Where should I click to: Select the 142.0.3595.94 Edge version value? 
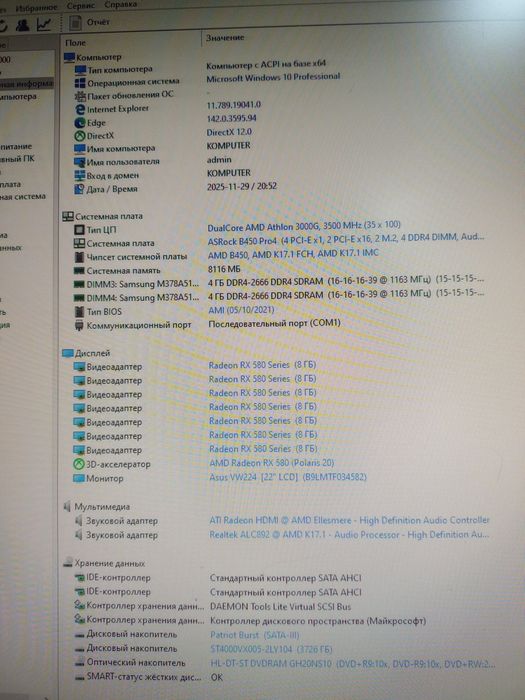click(231, 119)
